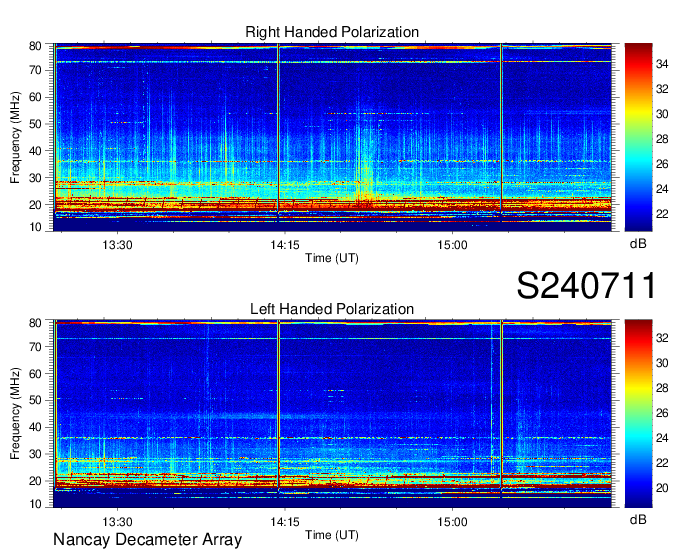Click the dB unit under Left Handed colorbar
This screenshot has width=680, height=552.
tap(638, 519)
